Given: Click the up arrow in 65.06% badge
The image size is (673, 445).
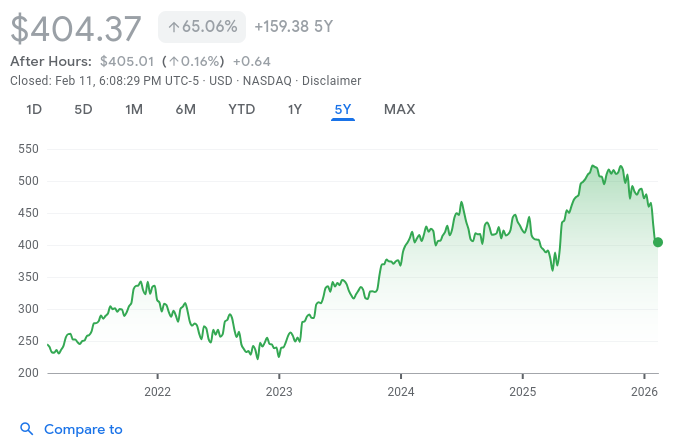Looking at the screenshot, I should click(173, 27).
